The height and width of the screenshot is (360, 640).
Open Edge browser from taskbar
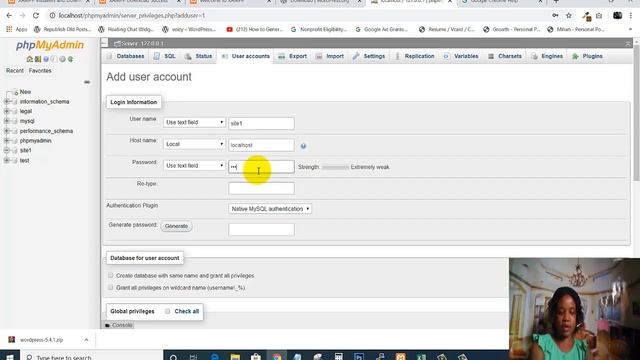click(x=215, y=357)
